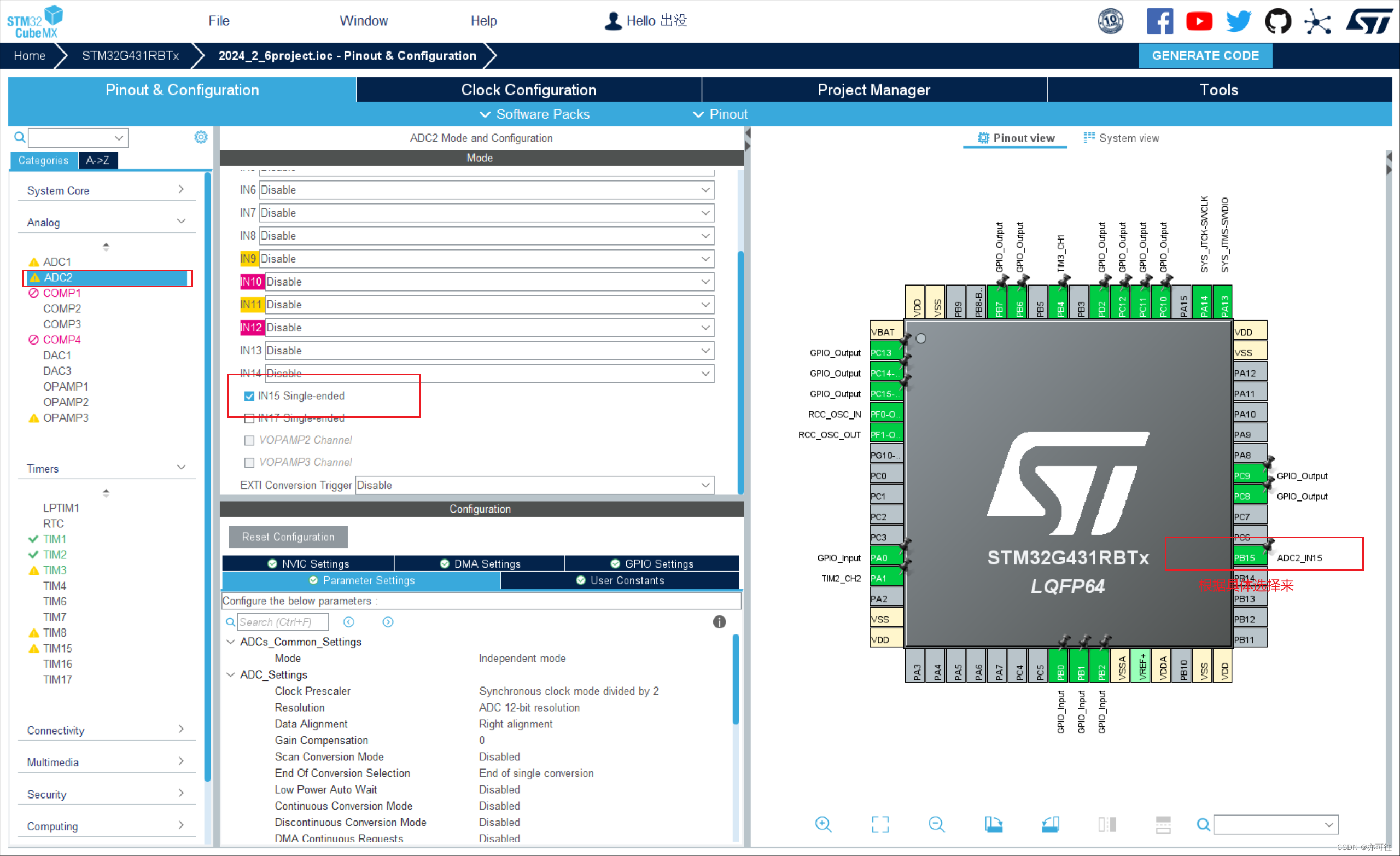
Task: Click the user account Hello icon
Action: click(x=613, y=21)
